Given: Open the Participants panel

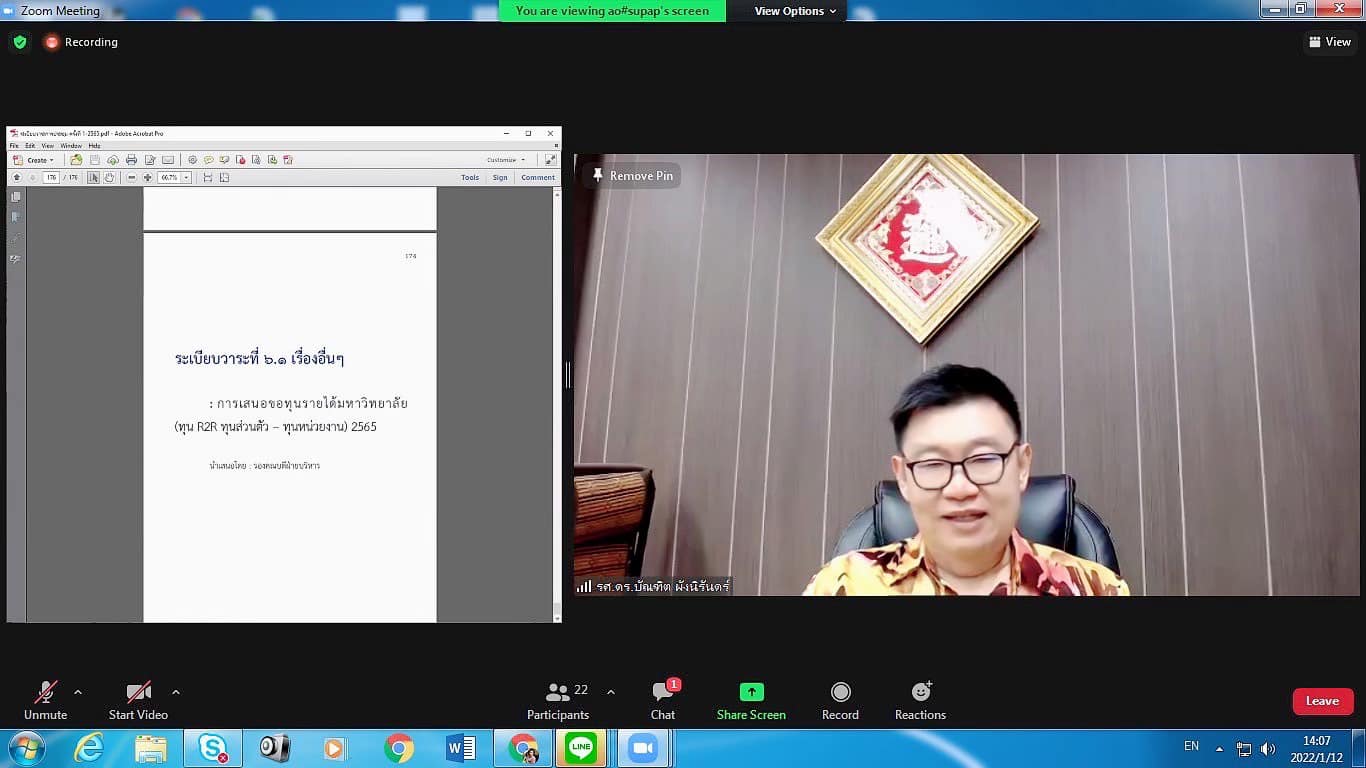Looking at the screenshot, I should [x=558, y=692].
